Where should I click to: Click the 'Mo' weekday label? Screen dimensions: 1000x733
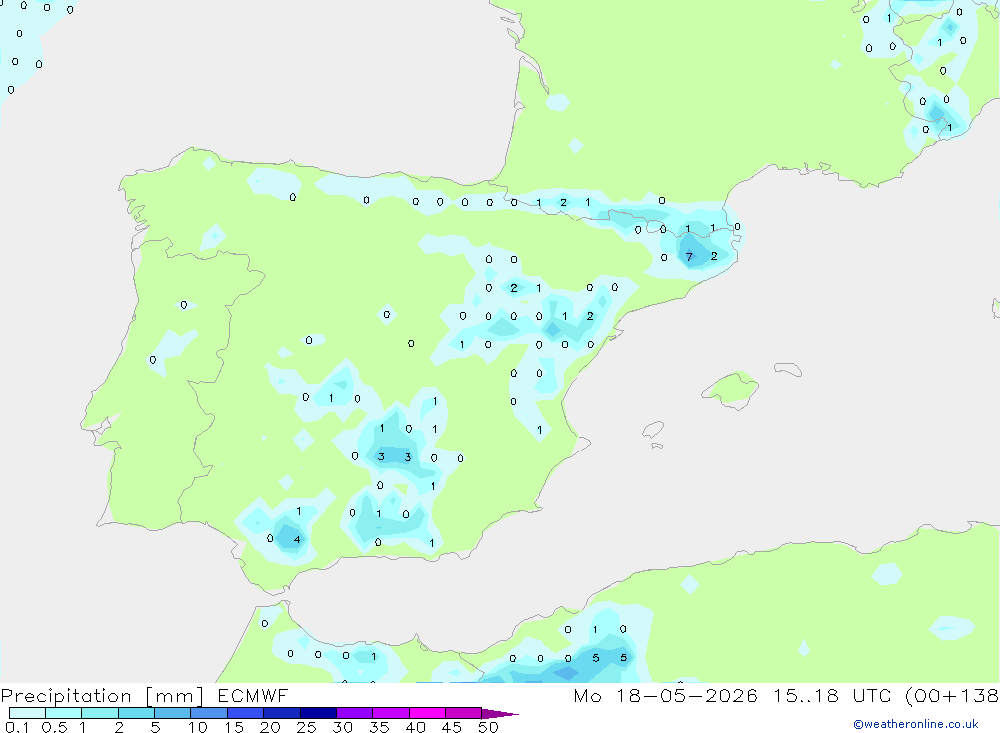point(587,695)
